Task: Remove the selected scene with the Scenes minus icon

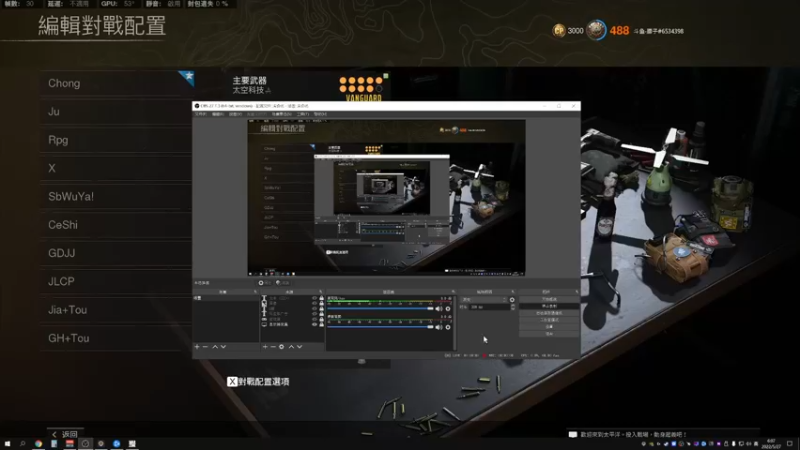Action: click(x=205, y=347)
